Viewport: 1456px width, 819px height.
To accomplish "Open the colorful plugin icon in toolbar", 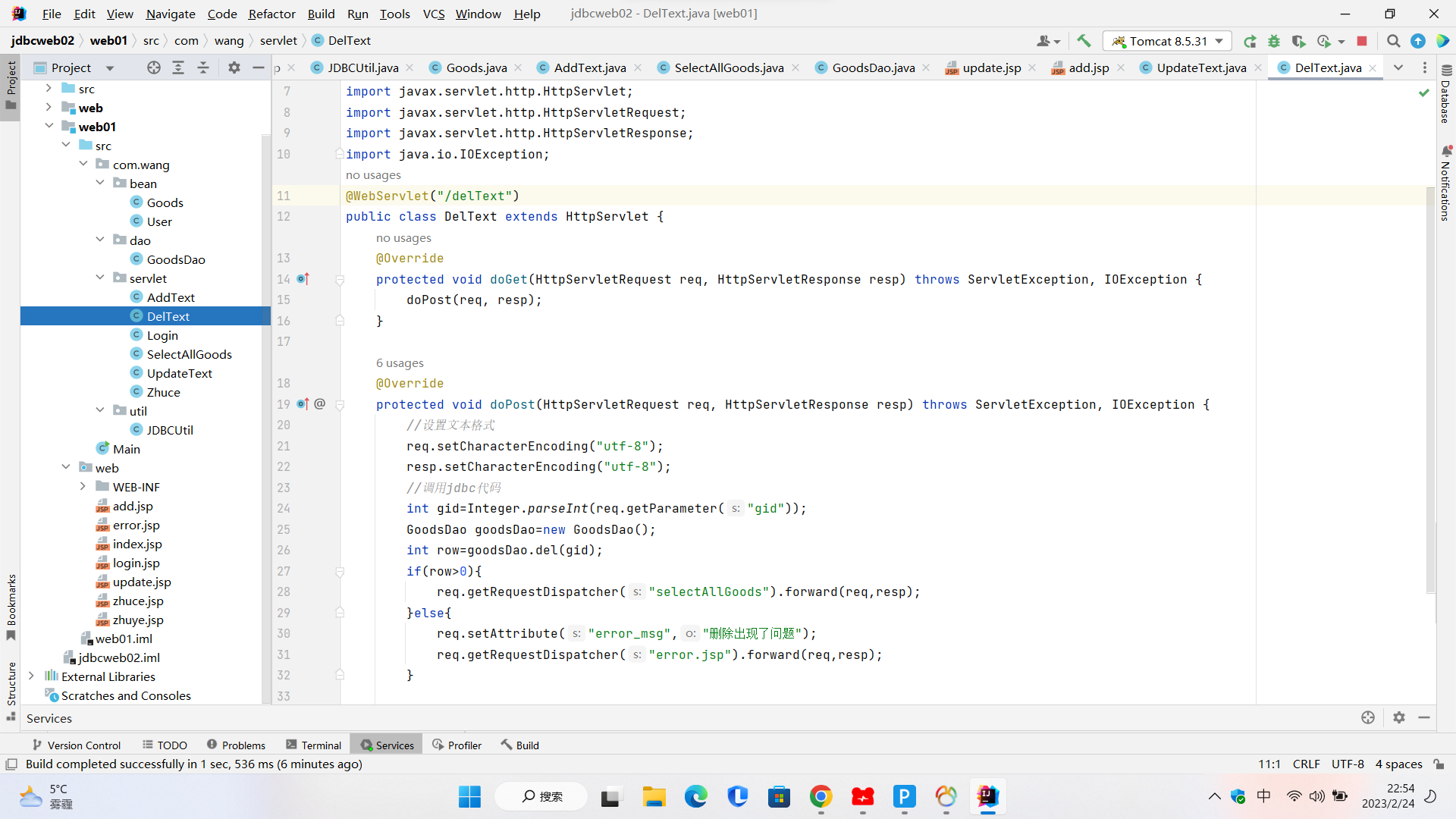I will 1442,41.
